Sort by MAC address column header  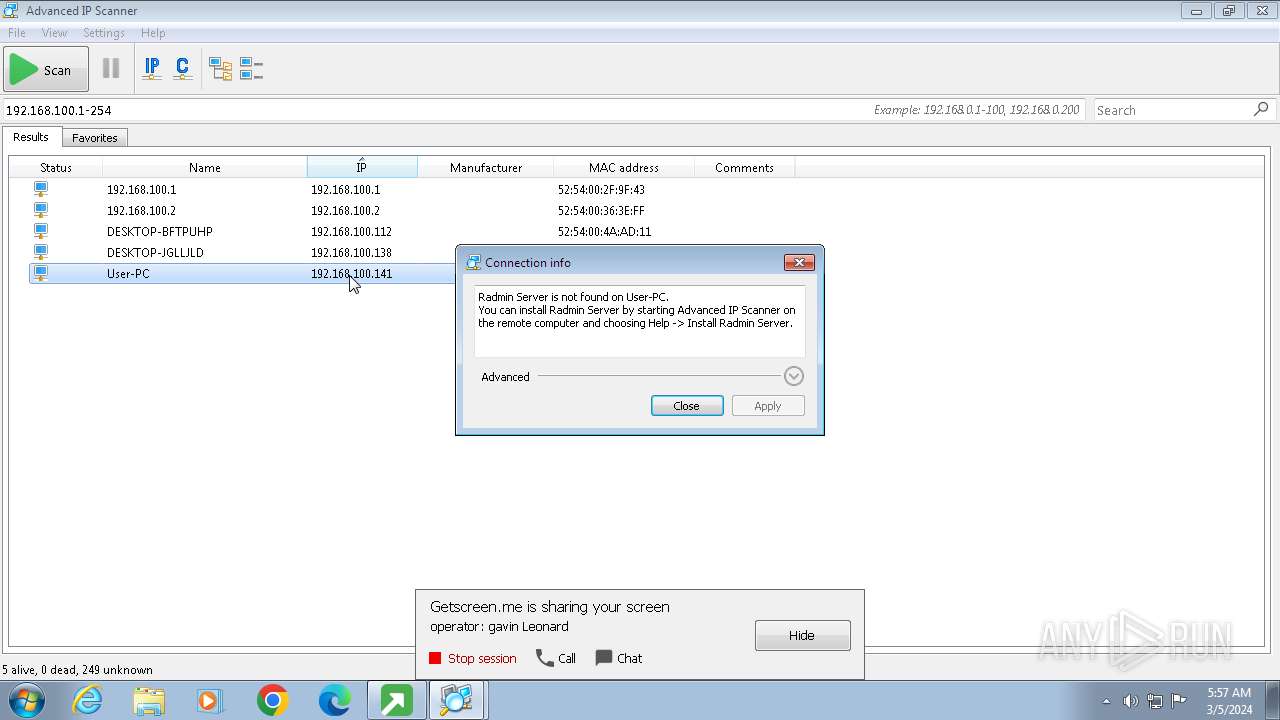click(x=624, y=167)
